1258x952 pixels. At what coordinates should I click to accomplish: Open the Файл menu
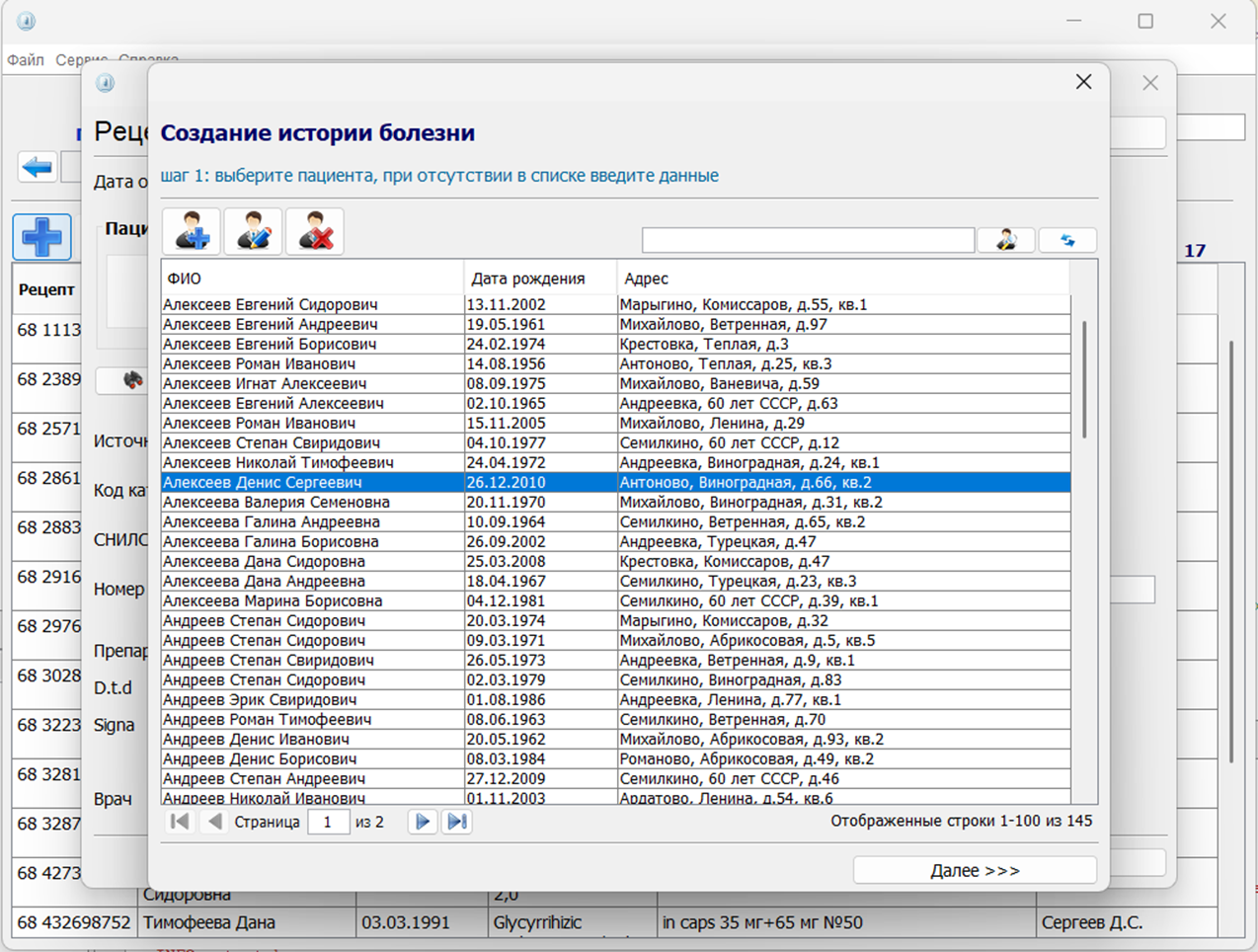point(26,60)
